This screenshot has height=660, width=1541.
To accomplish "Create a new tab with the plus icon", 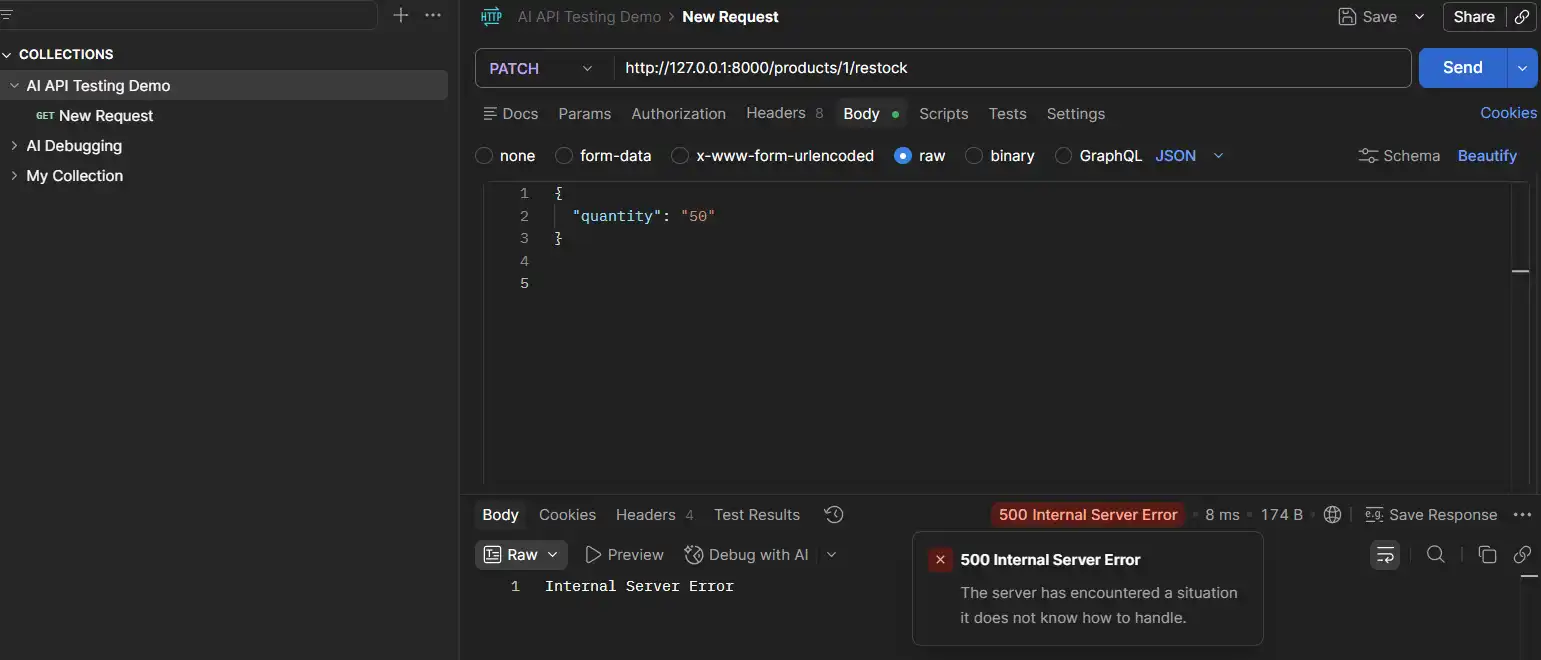I will pyautogui.click(x=401, y=15).
